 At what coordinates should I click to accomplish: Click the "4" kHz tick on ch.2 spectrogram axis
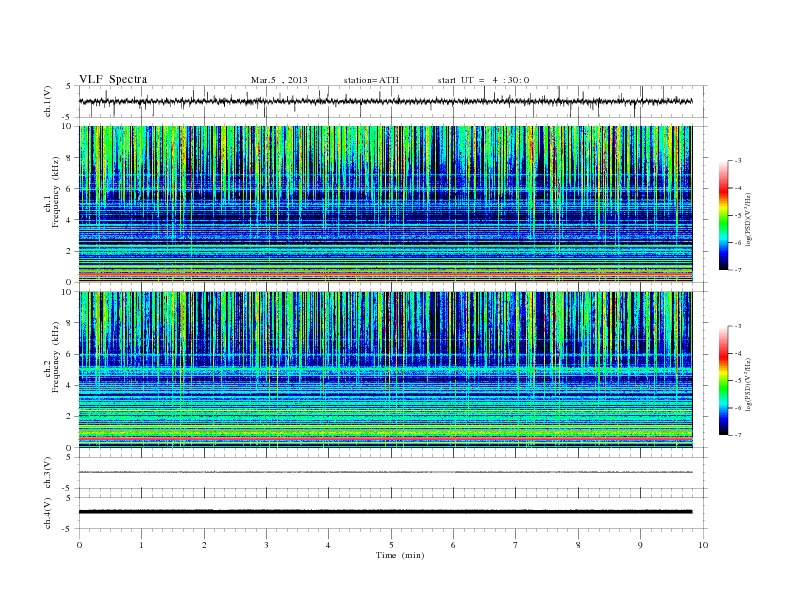[69, 385]
